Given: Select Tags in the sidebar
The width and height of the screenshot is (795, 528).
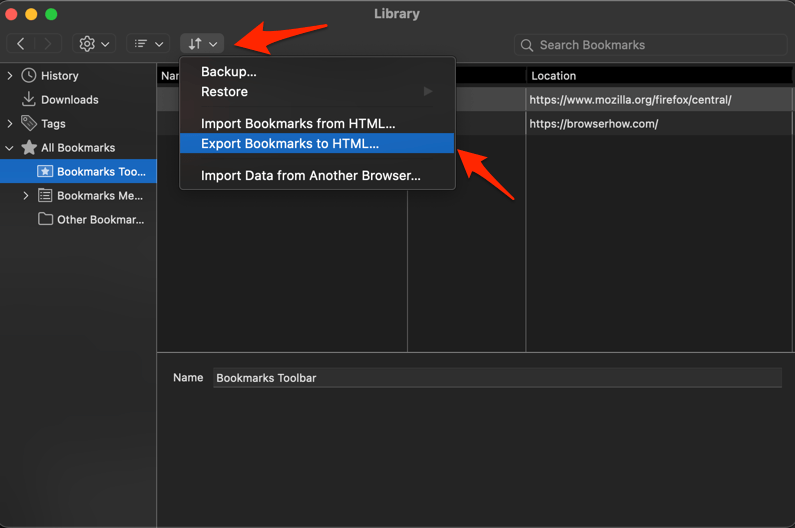Looking at the screenshot, I should (x=53, y=124).
